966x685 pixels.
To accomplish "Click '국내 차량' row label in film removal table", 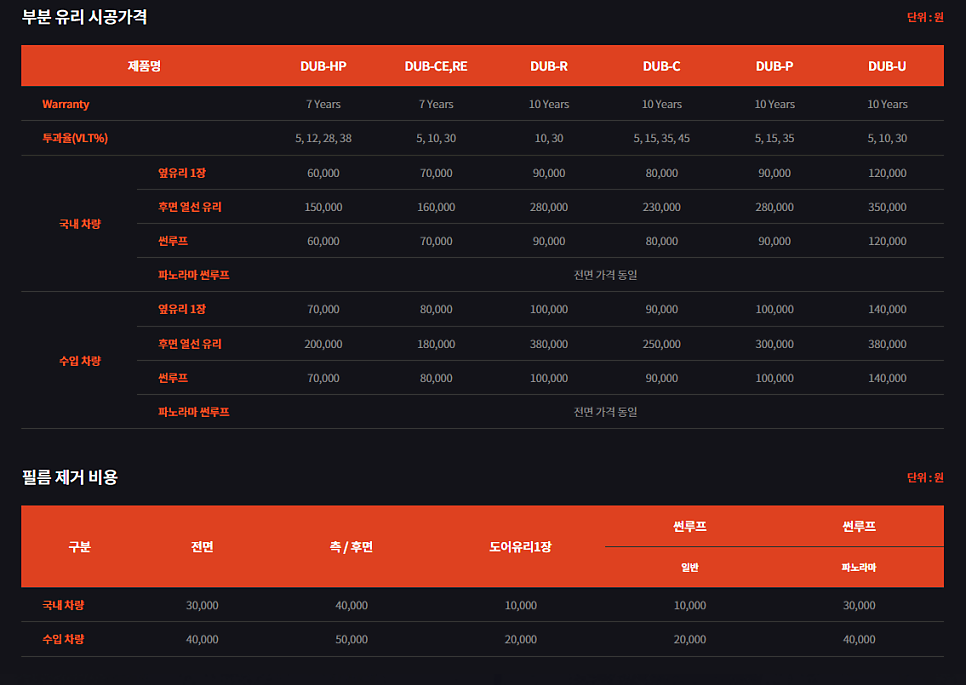I will pos(63,605).
